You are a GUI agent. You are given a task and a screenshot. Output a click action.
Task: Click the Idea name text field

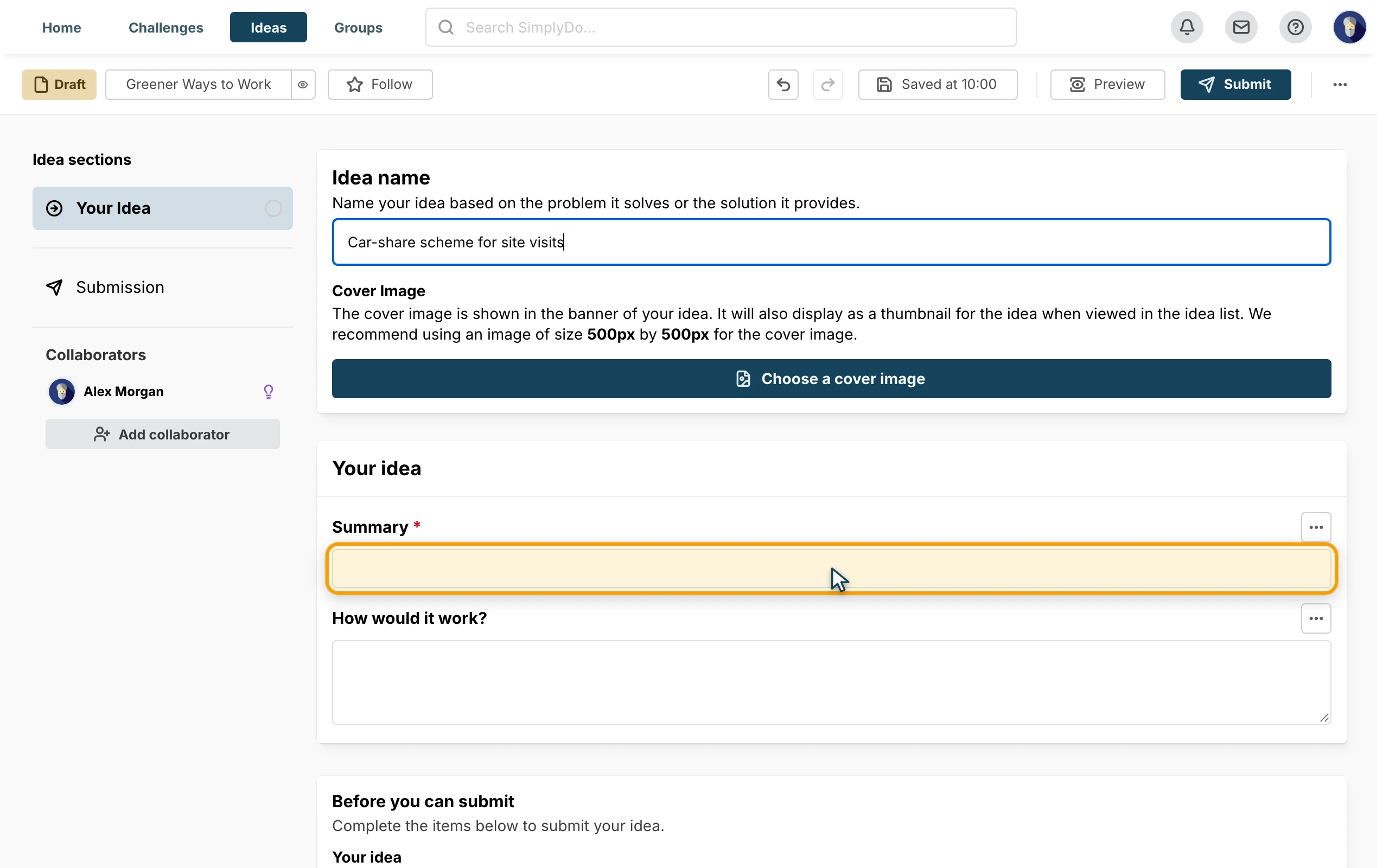click(831, 242)
